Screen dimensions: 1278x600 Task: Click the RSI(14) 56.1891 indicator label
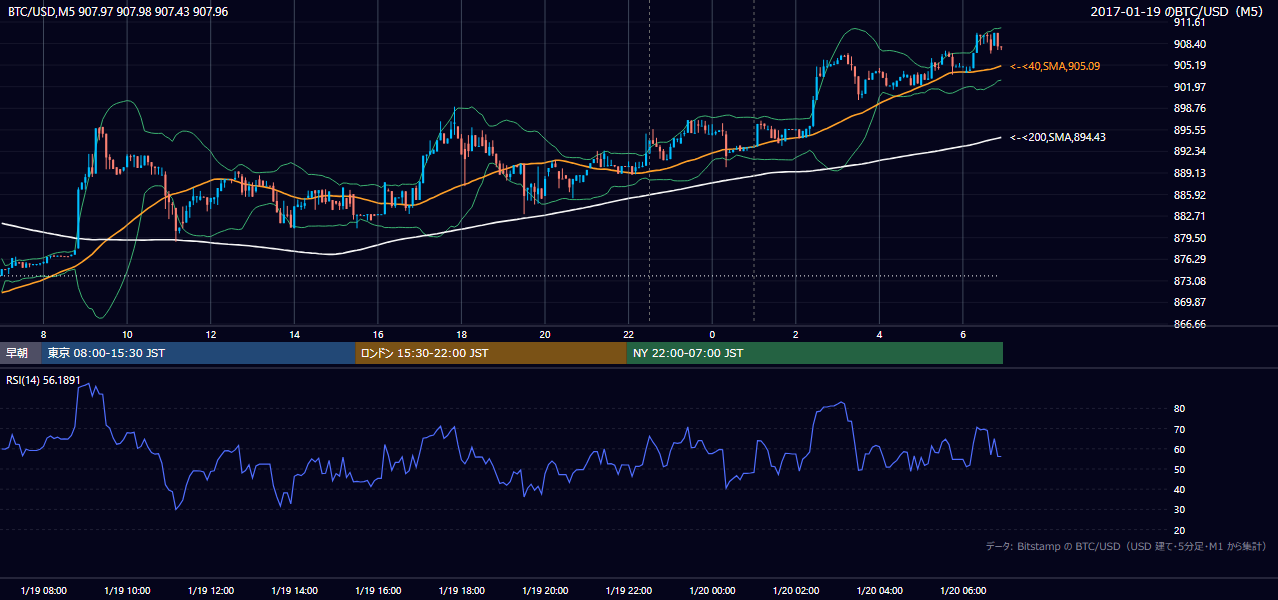tap(43, 379)
